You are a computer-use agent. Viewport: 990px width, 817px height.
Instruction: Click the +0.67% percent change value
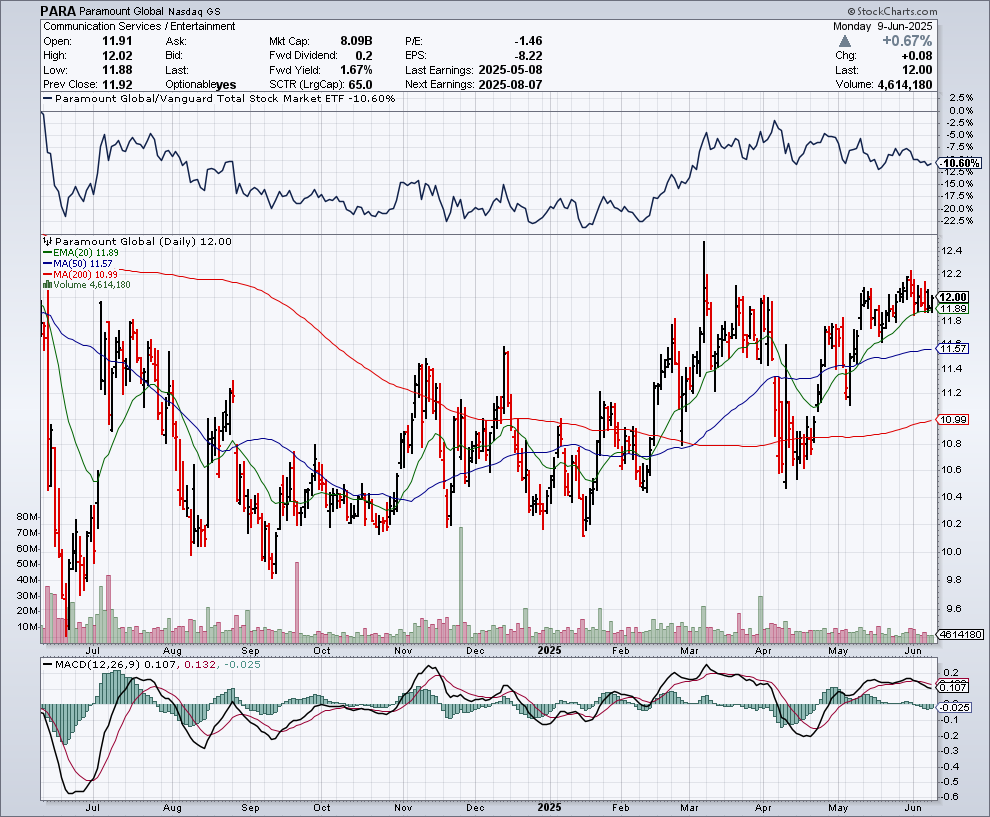[907, 41]
